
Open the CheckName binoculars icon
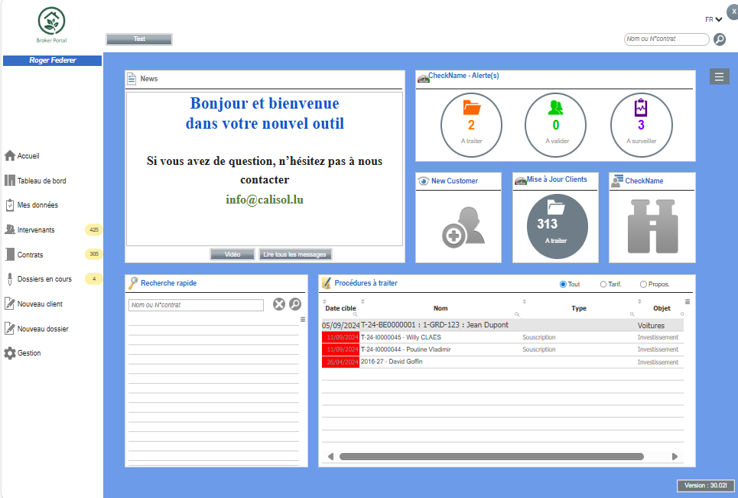651,226
